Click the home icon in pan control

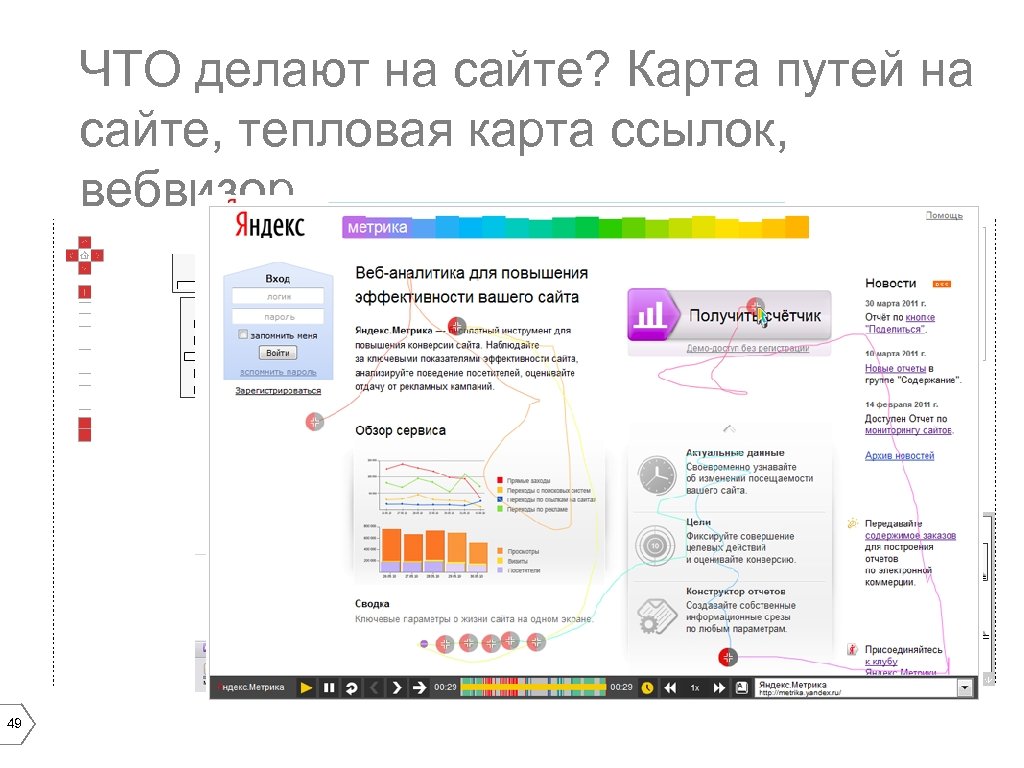(85, 255)
